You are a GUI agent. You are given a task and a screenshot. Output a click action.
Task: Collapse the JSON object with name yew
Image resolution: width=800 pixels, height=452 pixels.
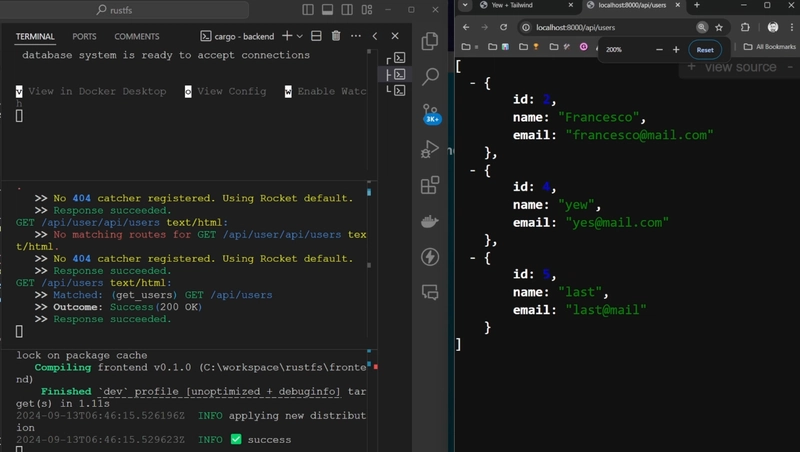[x=473, y=170]
